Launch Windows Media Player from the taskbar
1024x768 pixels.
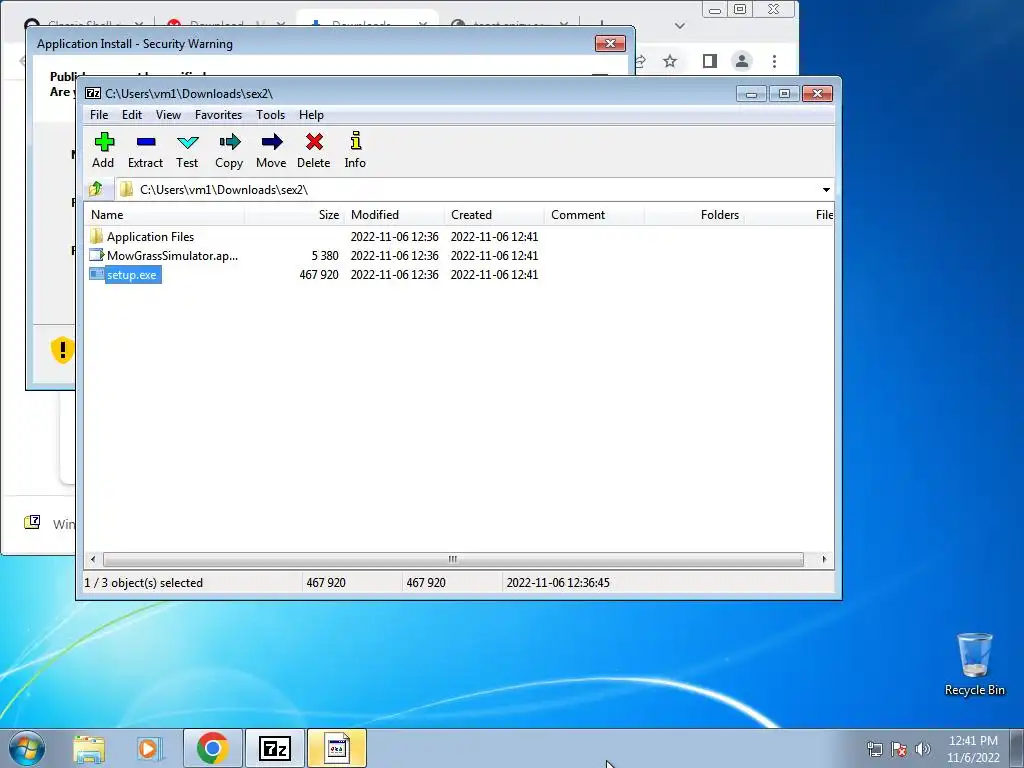[150, 748]
